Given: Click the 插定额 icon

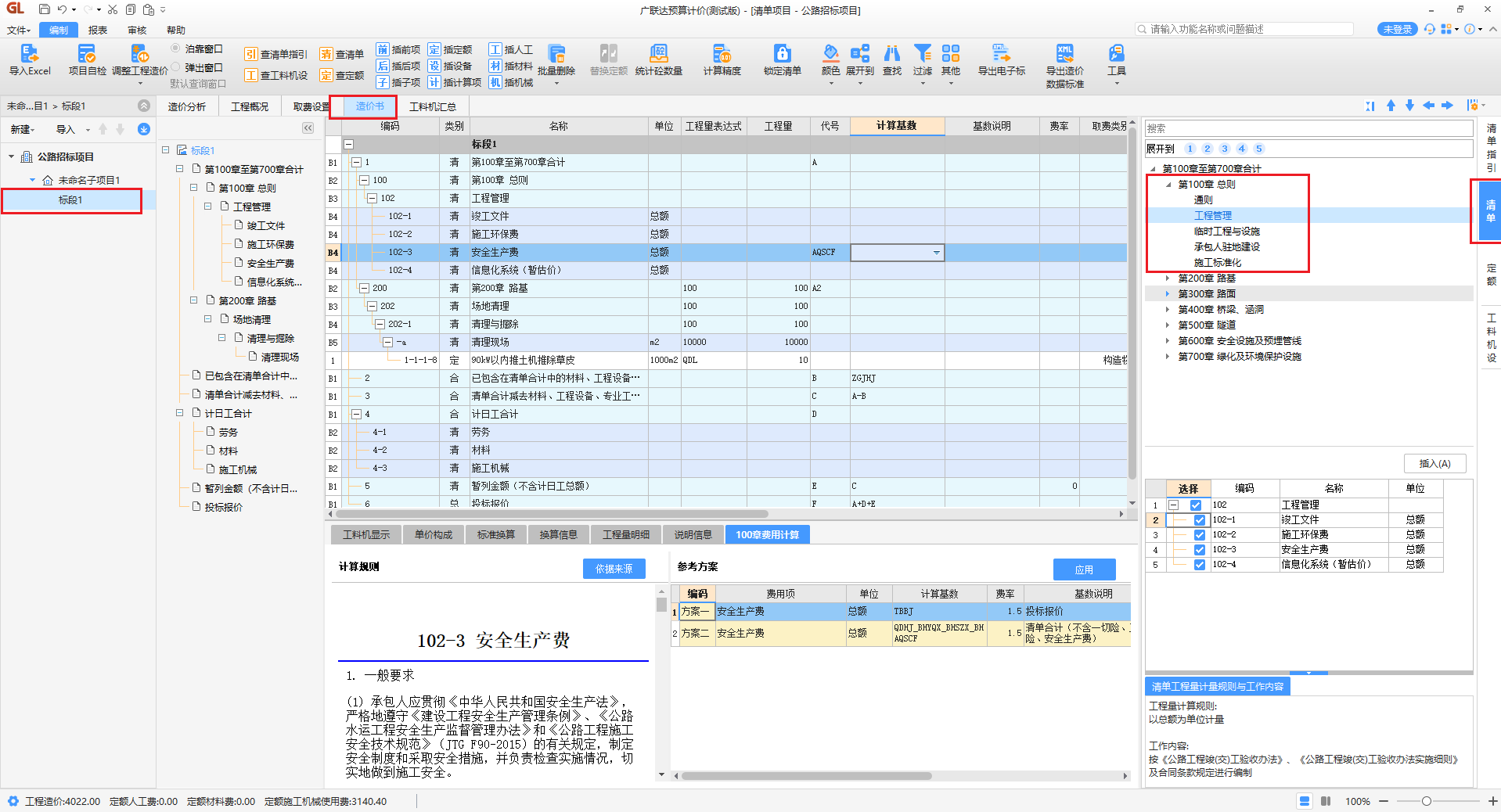Looking at the screenshot, I should point(434,49).
